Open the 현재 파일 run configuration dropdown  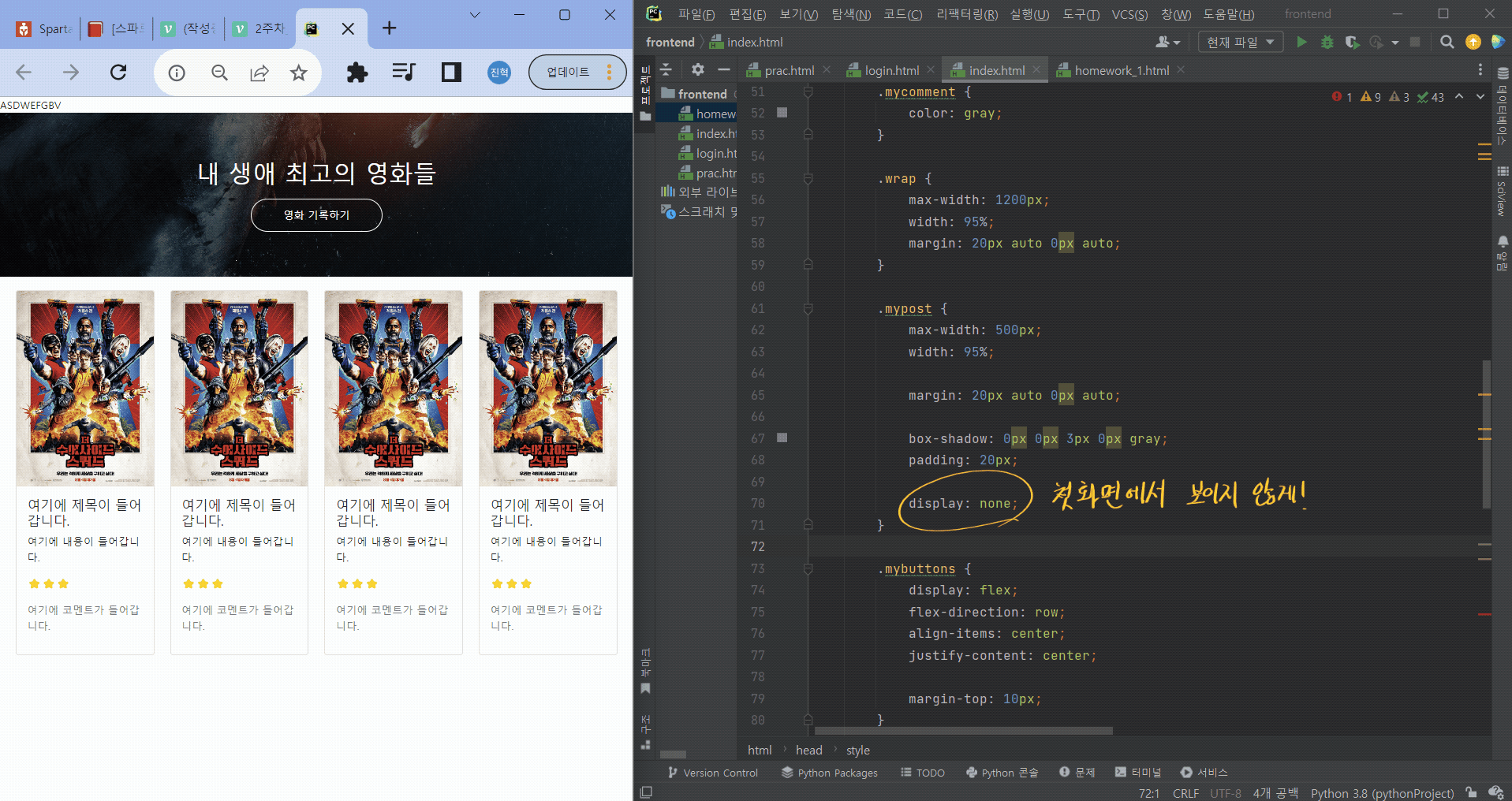(1240, 42)
